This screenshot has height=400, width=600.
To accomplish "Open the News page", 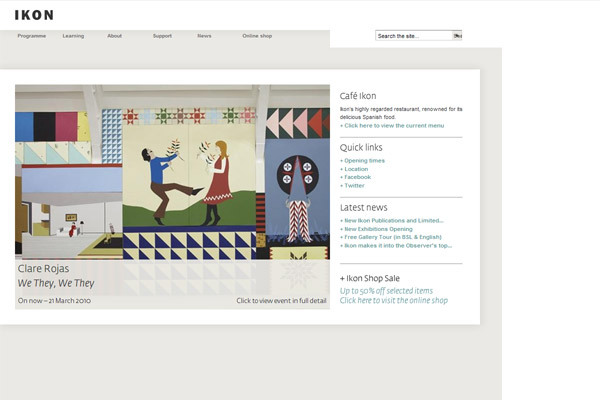I will (x=204, y=36).
